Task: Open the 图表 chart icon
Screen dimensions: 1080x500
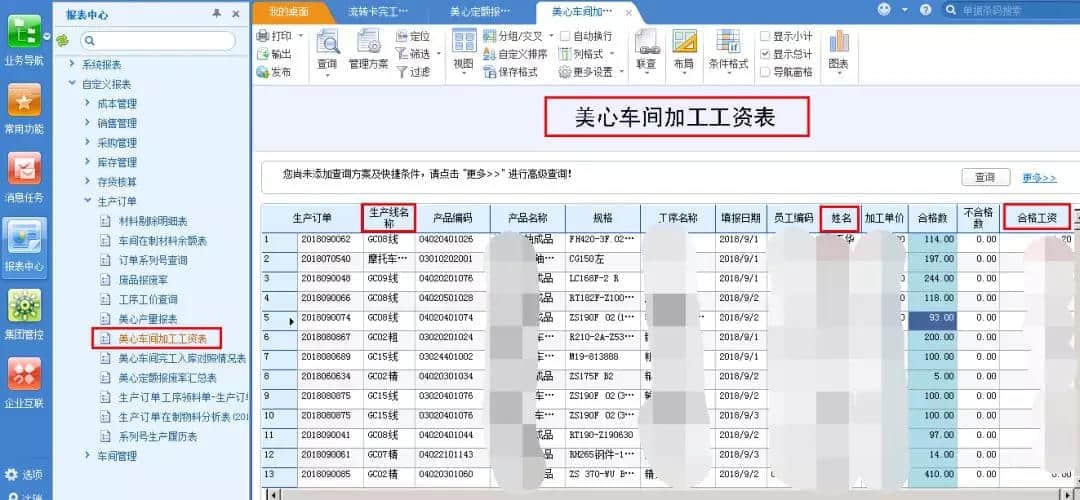Action: (838, 43)
